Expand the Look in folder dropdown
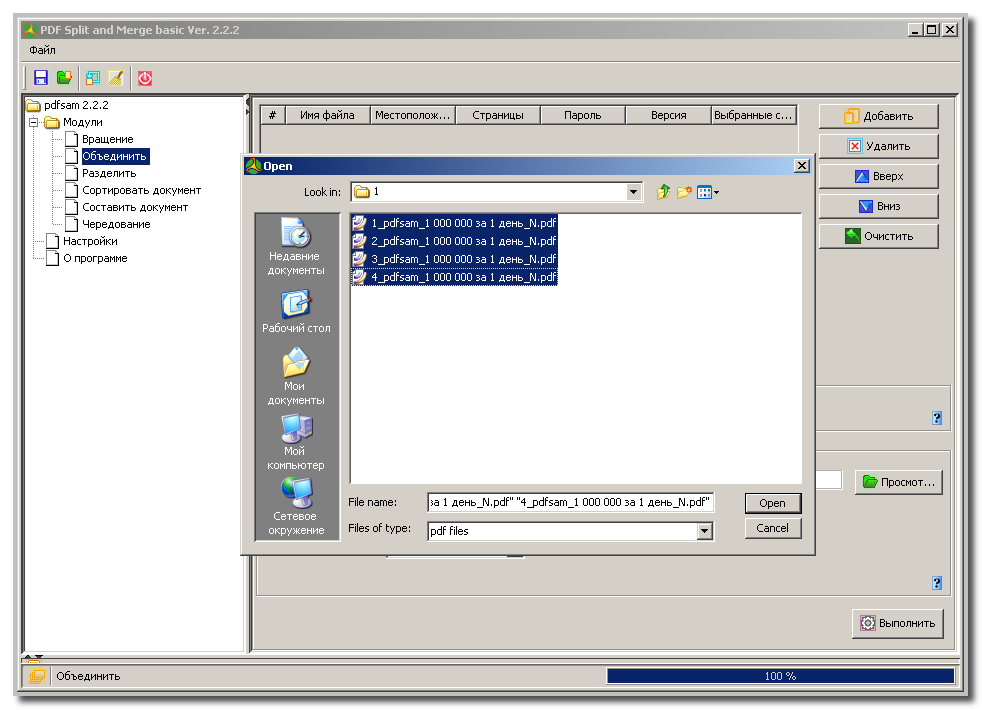This screenshot has width=982, height=710. (634, 192)
